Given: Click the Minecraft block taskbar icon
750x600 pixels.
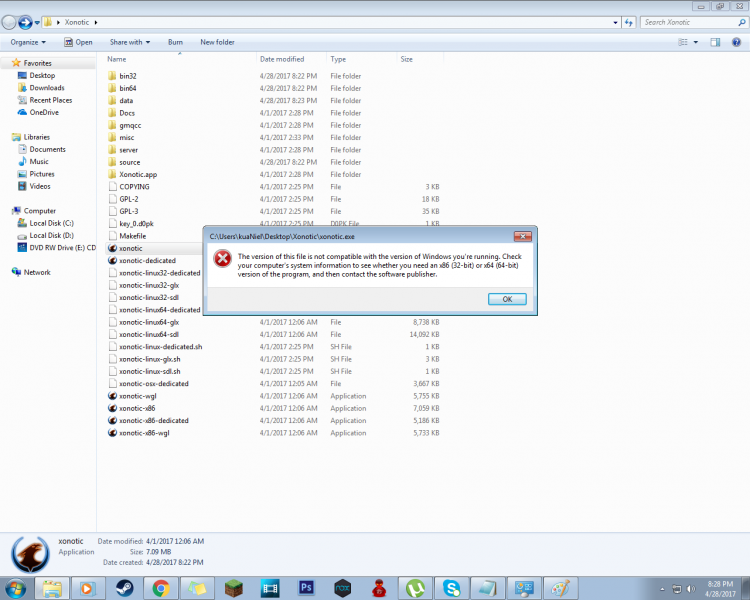Looking at the screenshot, I should tap(234, 588).
